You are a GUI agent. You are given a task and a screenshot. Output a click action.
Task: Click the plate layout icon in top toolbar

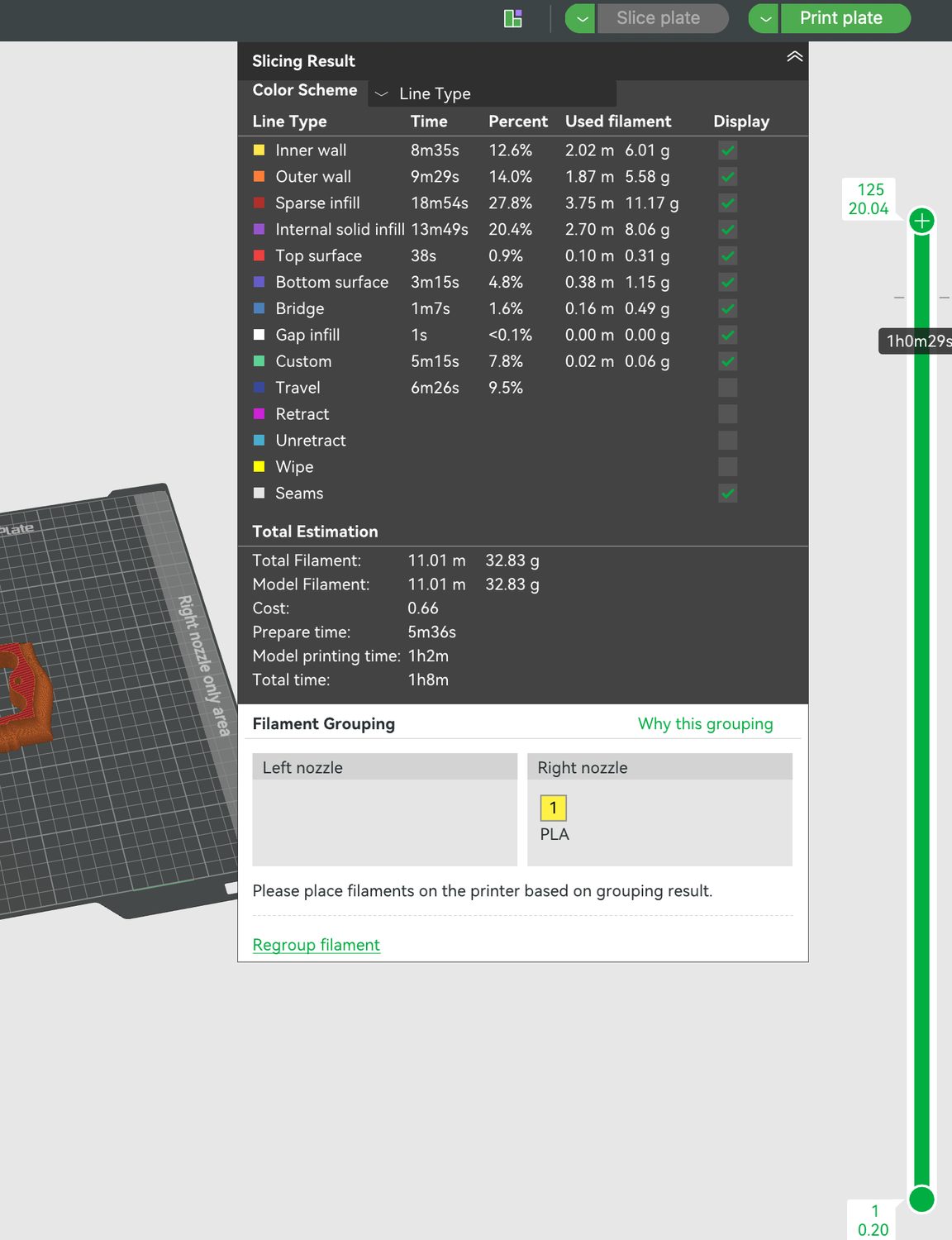[512, 18]
